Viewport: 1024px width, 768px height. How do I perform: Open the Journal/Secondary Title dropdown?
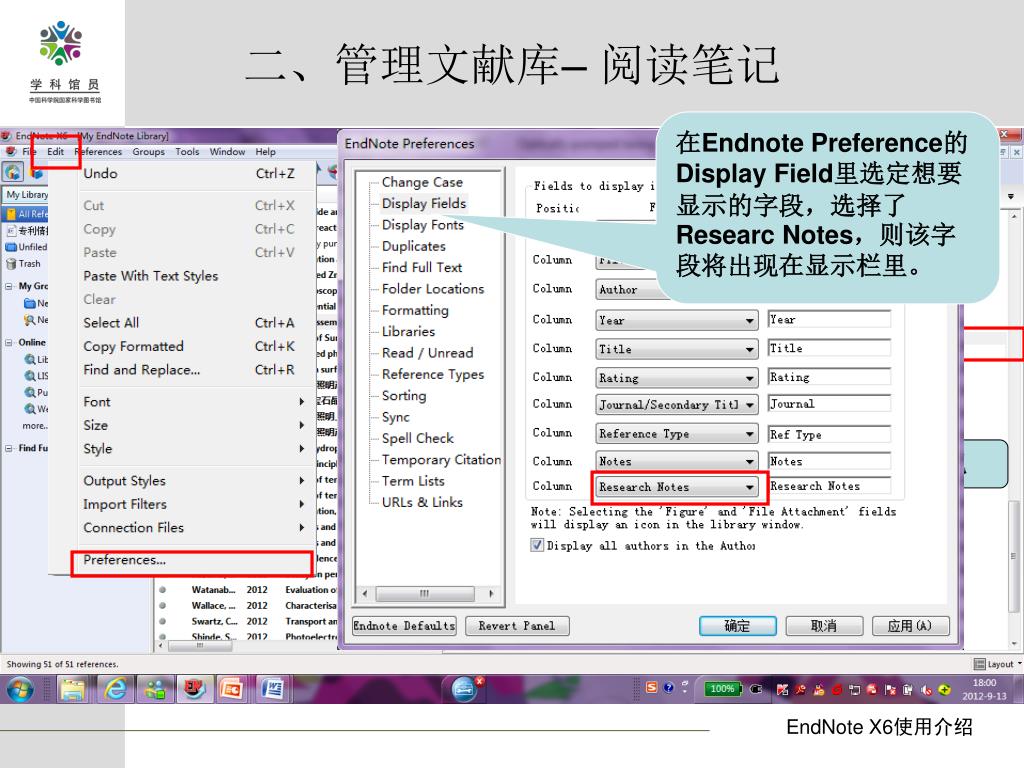point(750,405)
